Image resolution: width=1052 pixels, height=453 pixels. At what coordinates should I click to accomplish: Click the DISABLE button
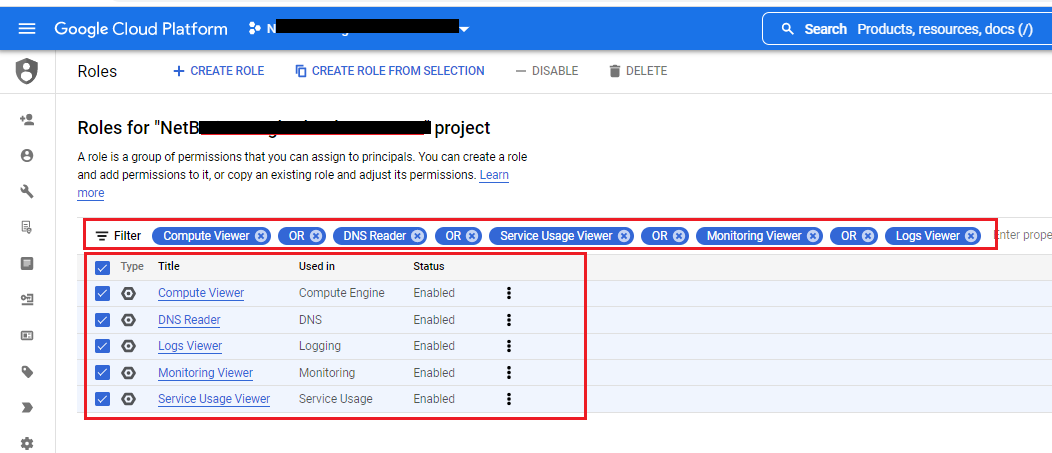(x=547, y=71)
